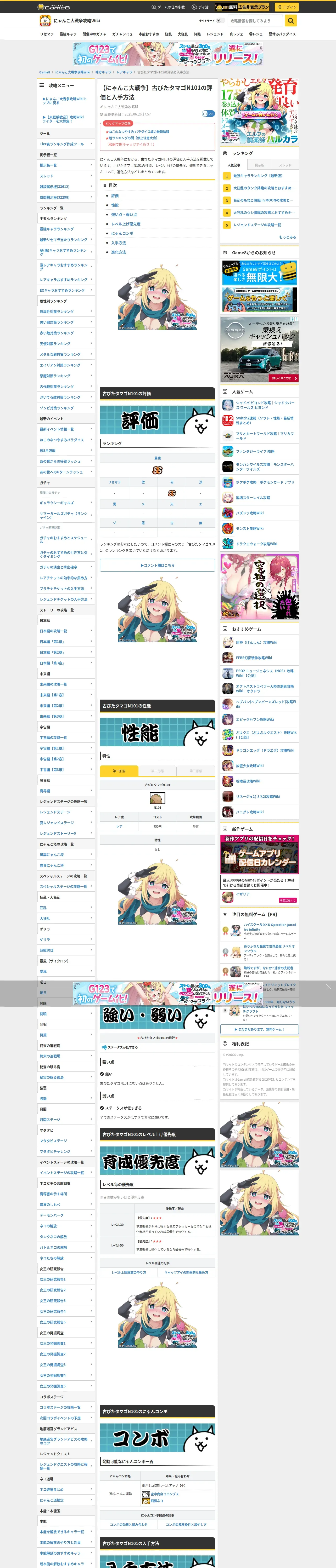The width and height of the screenshot is (336, 1568).
Task: Click the もっとみる link under ranking
Action: (287, 237)
